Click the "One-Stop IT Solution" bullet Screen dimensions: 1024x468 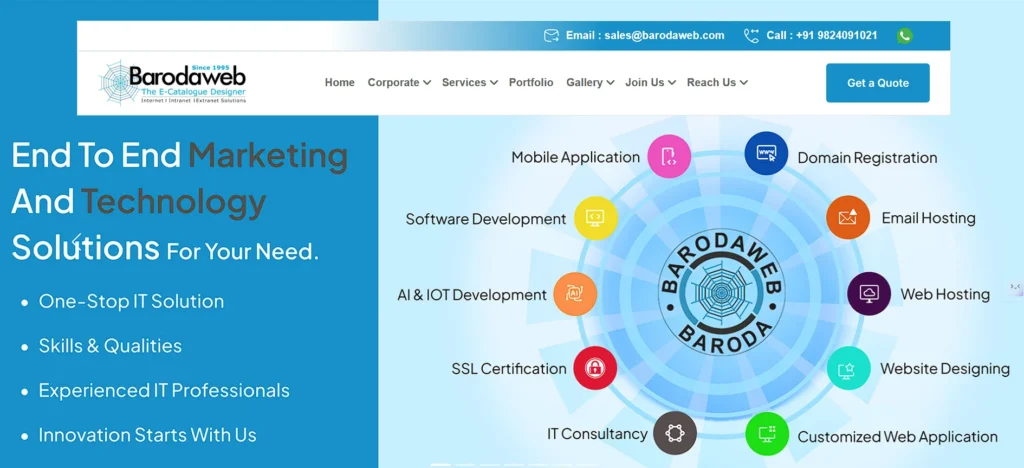coord(131,302)
